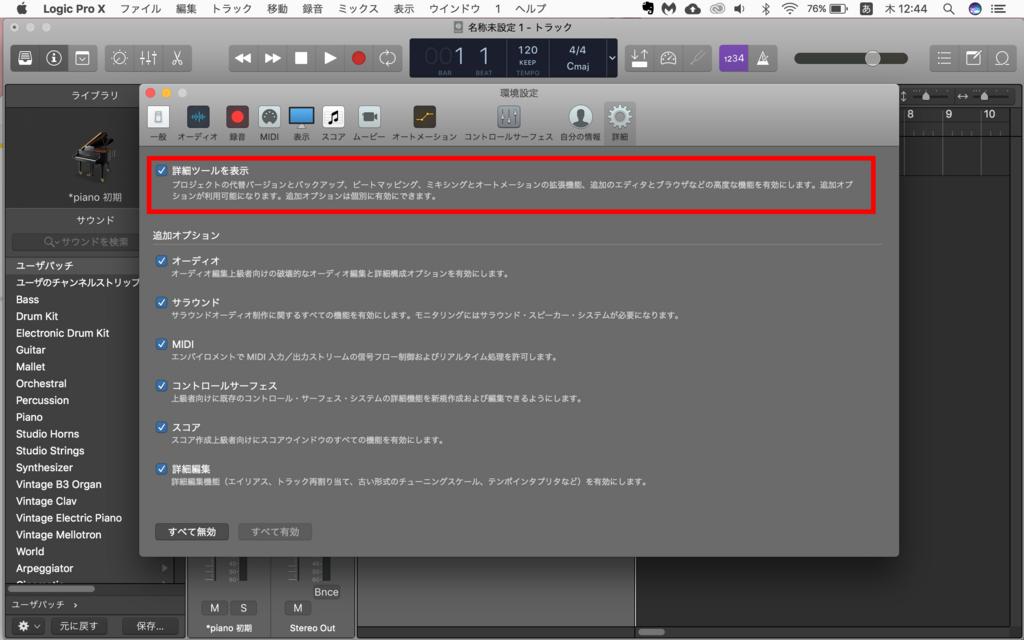Switch to the オーディオ preferences tab
Screen dimensions: 1024x640
pos(197,123)
